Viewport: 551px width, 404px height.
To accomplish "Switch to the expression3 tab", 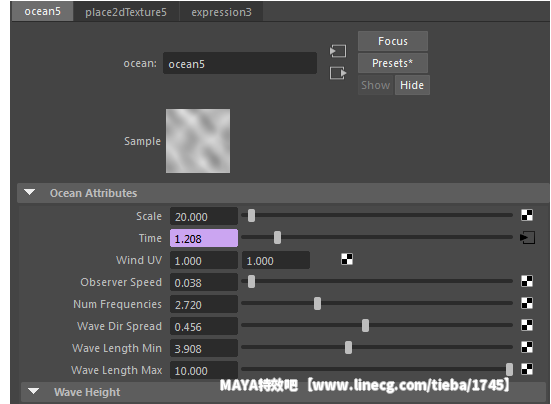I will [x=221, y=12].
